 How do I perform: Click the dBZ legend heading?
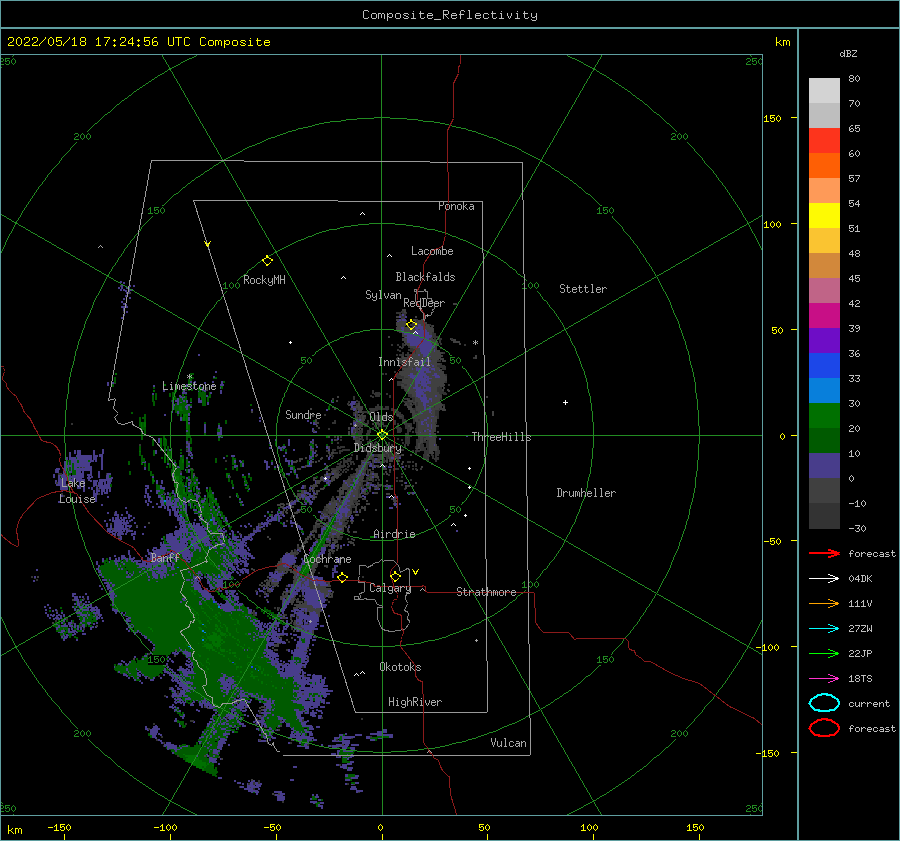(x=848, y=53)
